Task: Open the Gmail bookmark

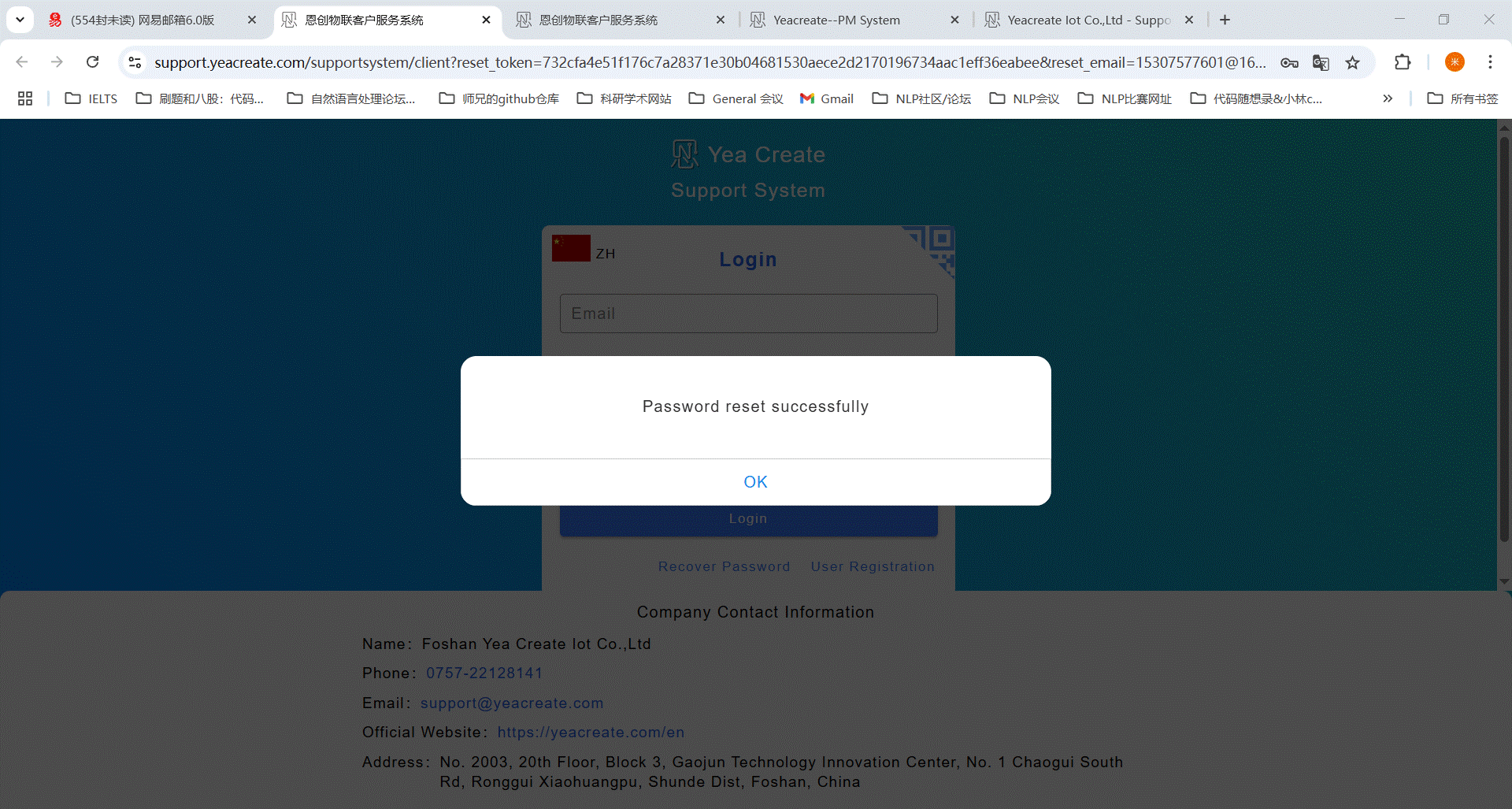Action: [827, 98]
